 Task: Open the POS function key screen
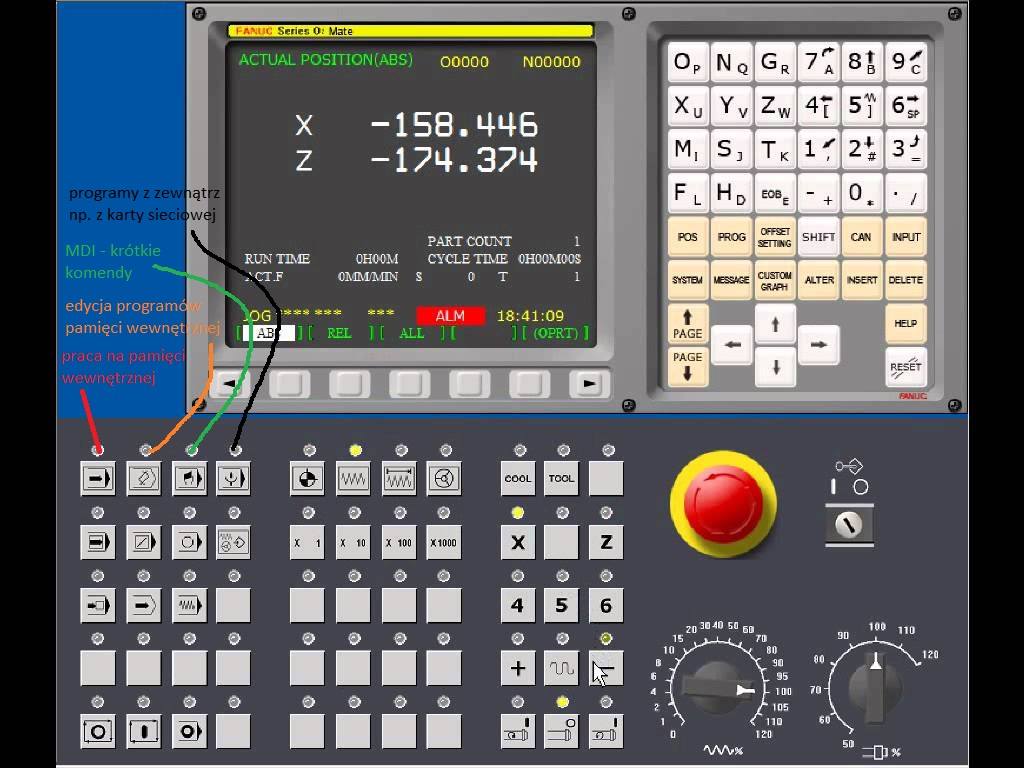coord(688,237)
